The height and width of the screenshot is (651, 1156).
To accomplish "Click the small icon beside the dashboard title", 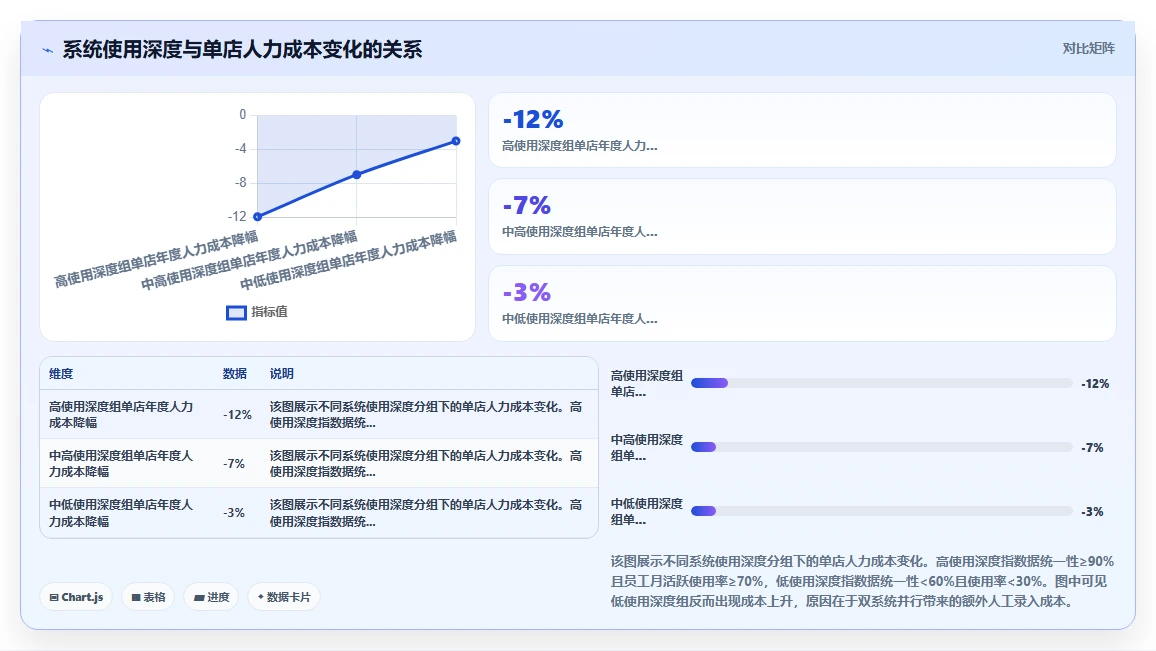I will coord(48,50).
